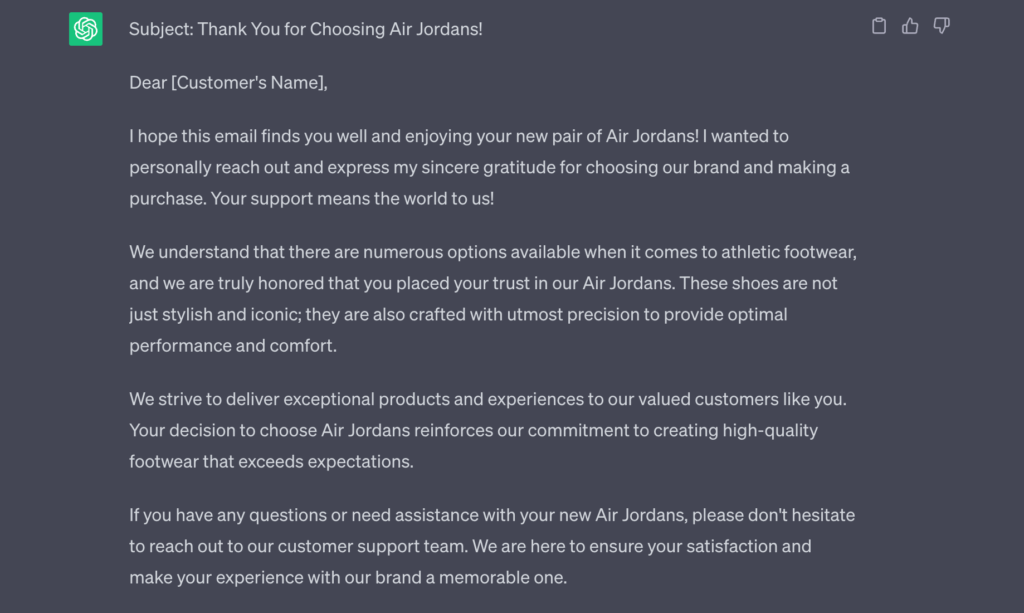The width and height of the screenshot is (1024, 613).
Task: Click the closing paragraph about customer support
Action: coord(490,546)
